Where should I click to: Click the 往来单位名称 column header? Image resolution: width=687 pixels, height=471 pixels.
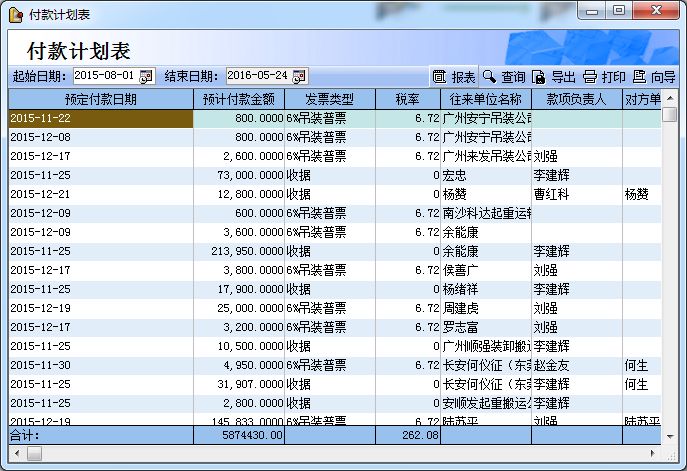pyautogui.click(x=485, y=99)
